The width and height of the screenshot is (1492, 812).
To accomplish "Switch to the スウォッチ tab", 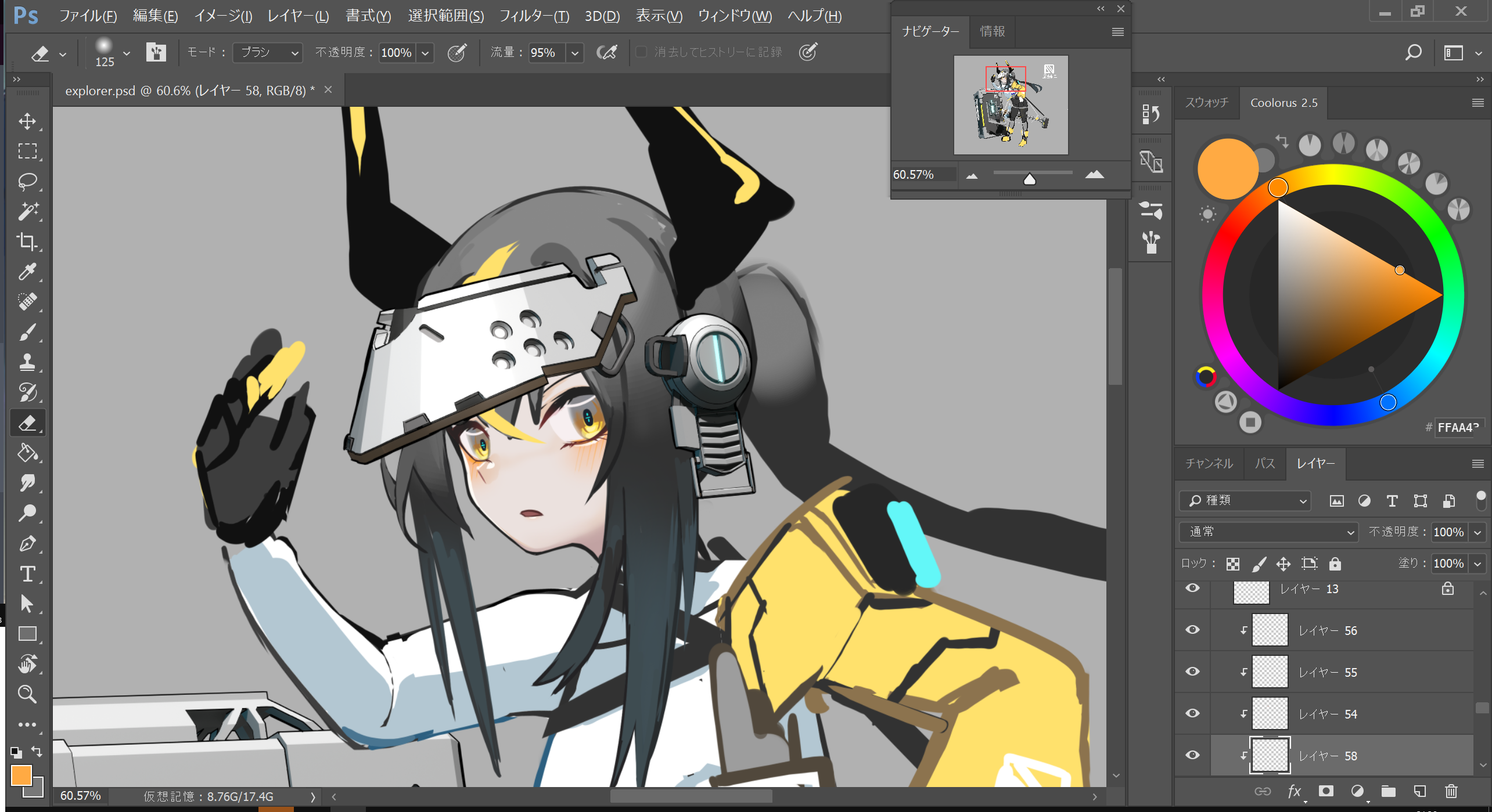I will (1207, 103).
